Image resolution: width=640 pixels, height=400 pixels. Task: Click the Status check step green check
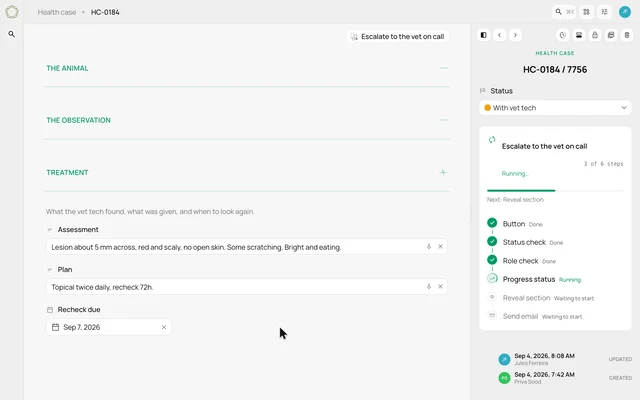(492, 241)
